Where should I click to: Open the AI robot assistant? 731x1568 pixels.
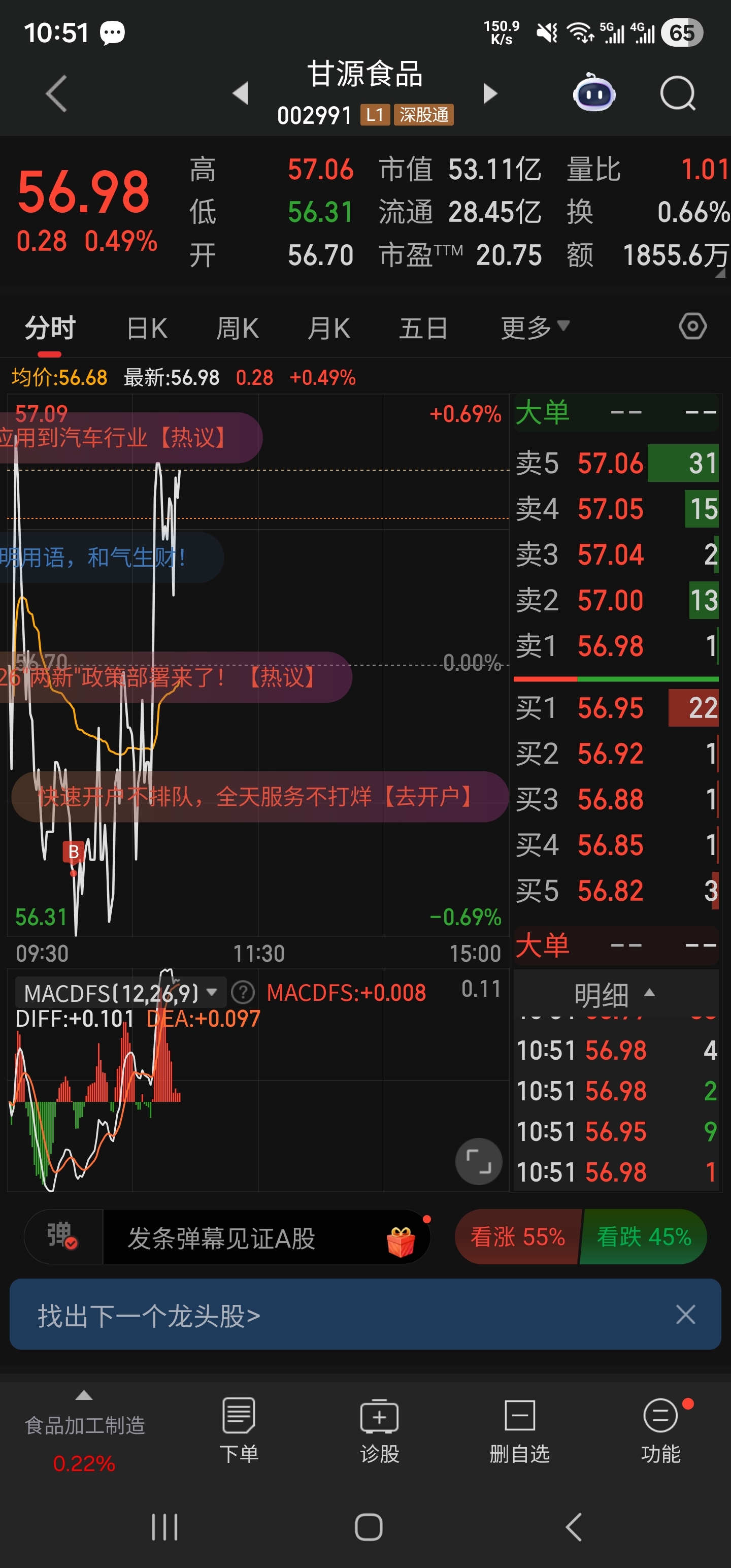(594, 92)
